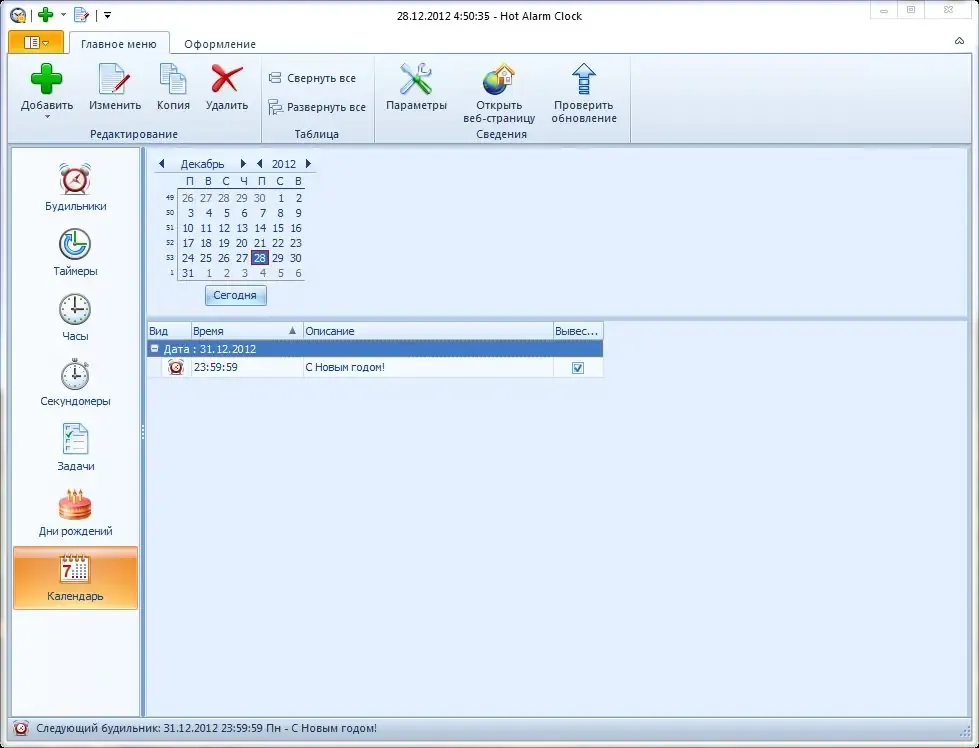Click Развернуть все in the ribbon
Image resolution: width=979 pixels, height=748 pixels.
(317, 107)
